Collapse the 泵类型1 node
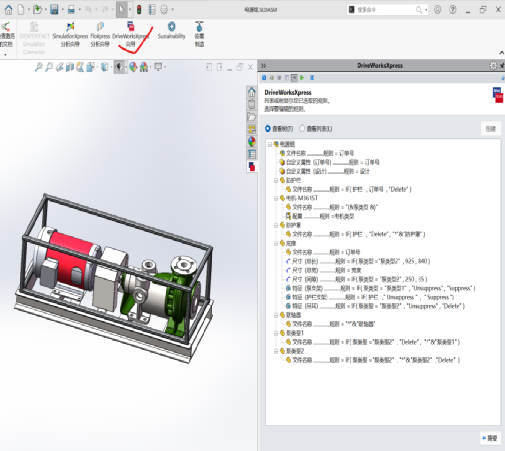505x451 pixels. [x=276, y=333]
